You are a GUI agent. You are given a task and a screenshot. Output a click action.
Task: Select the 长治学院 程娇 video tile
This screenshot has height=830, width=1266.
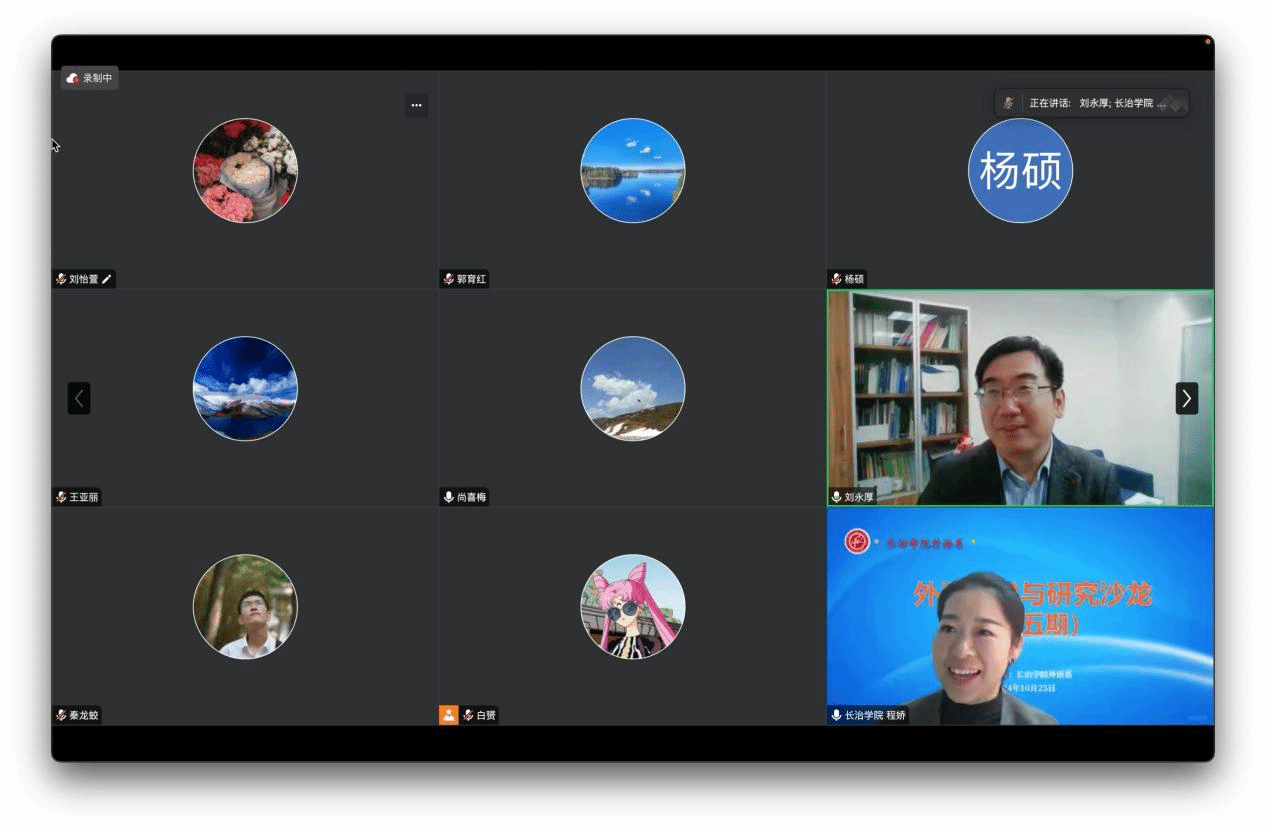tap(1020, 616)
